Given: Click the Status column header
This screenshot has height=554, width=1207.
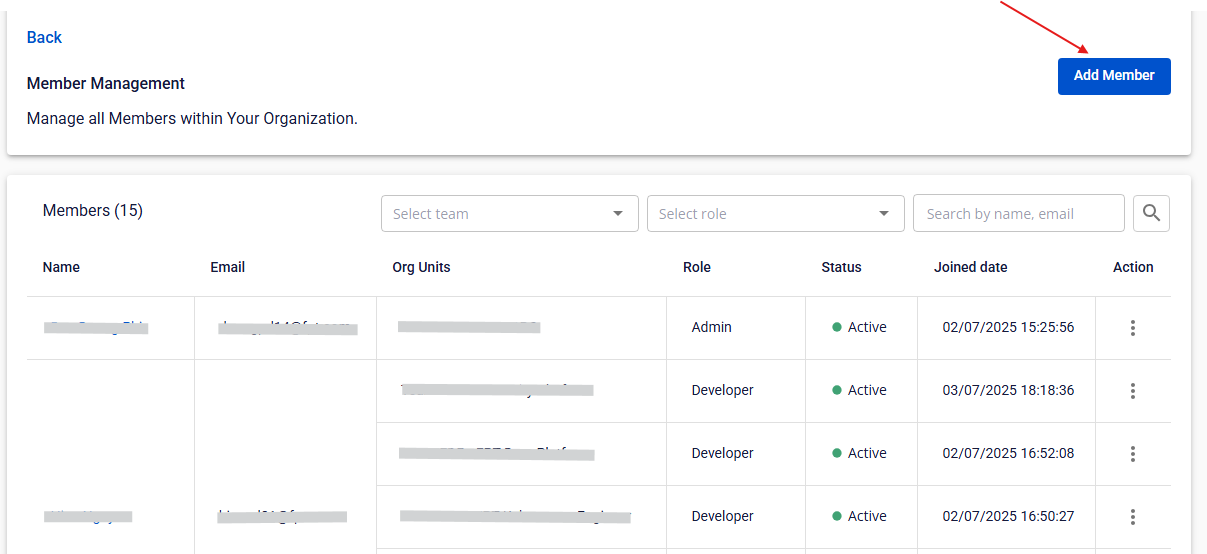Looking at the screenshot, I should tap(841, 267).
